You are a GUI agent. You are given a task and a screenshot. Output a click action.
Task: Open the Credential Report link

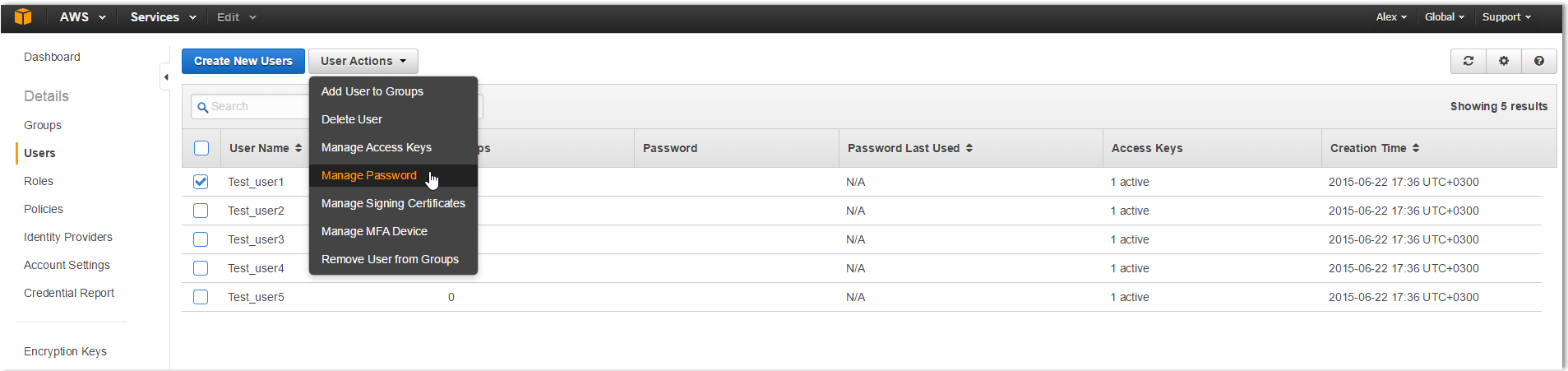pos(69,293)
